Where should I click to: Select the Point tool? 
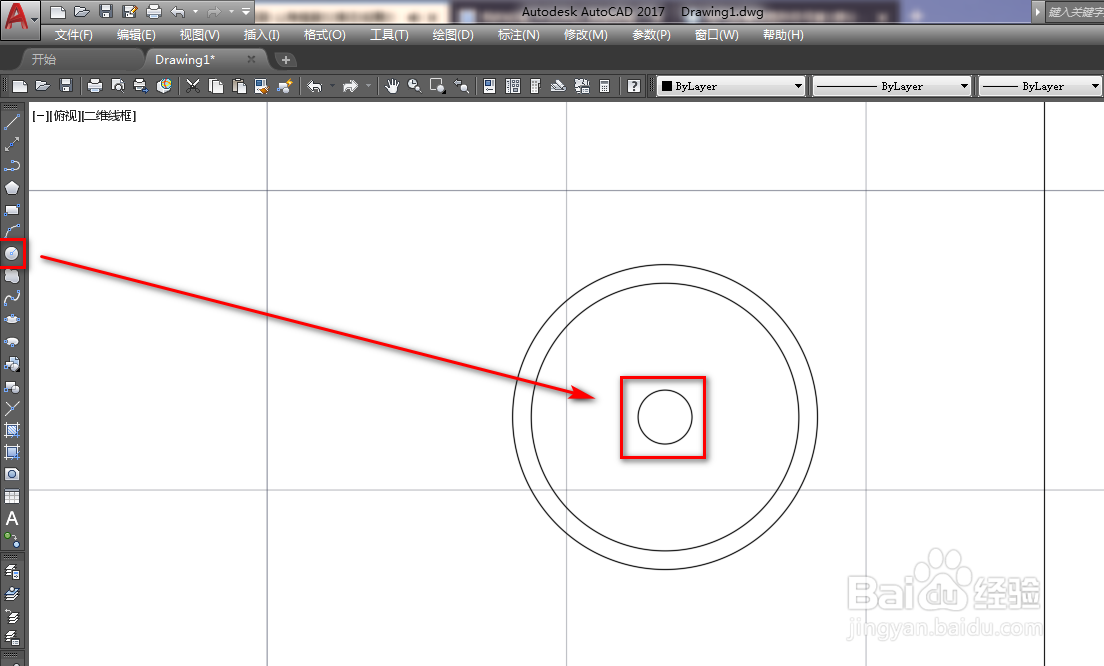[12, 408]
